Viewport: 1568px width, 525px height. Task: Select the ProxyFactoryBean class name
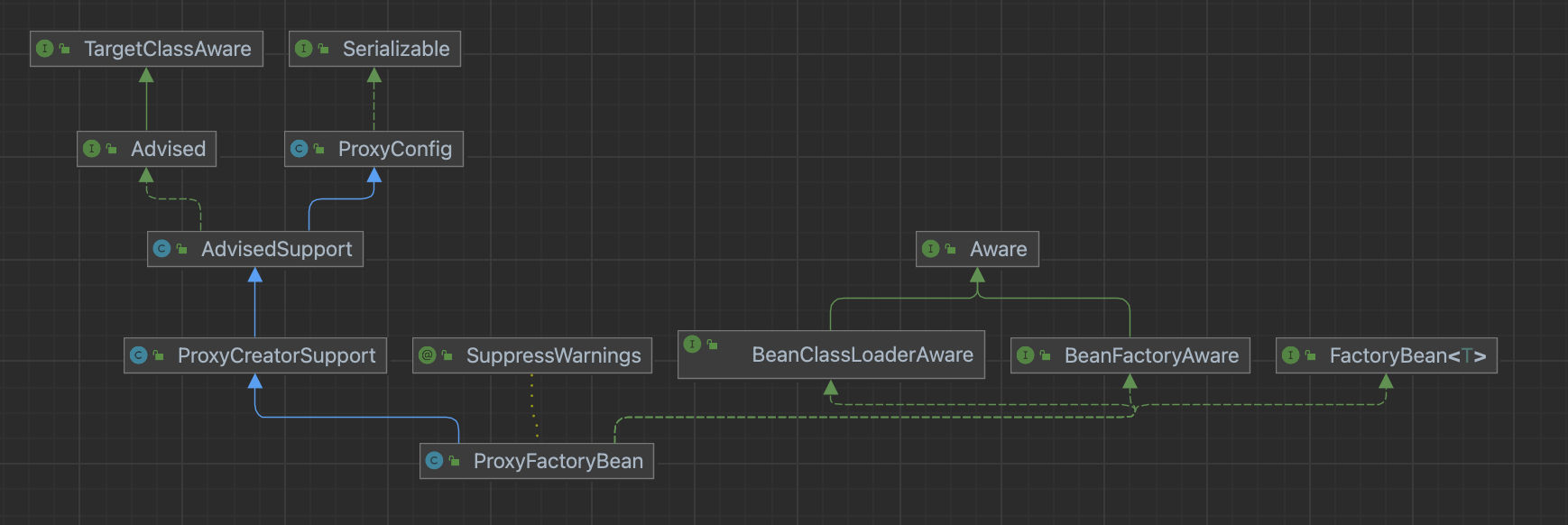[x=558, y=461]
